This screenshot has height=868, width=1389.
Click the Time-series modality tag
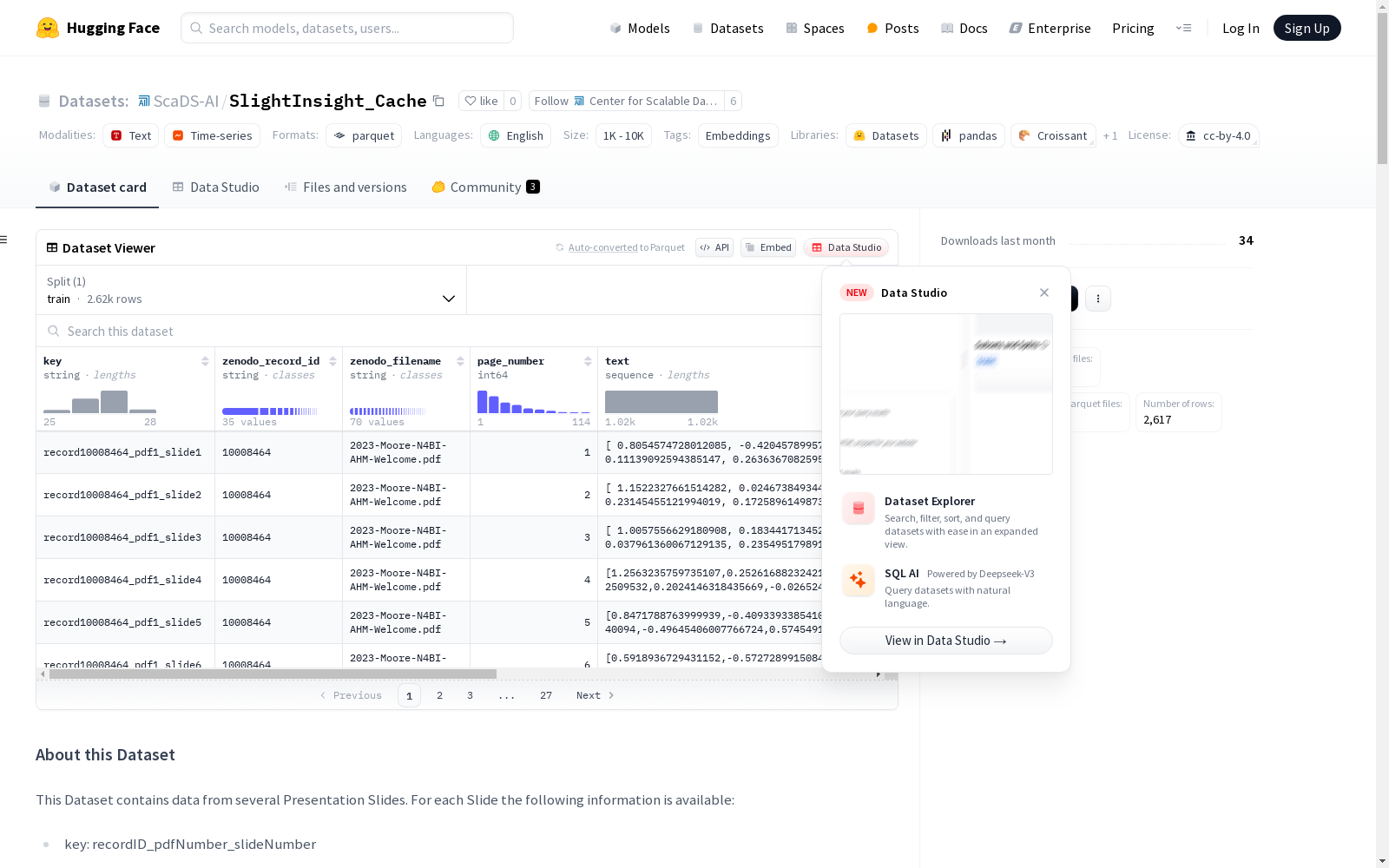(x=213, y=135)
